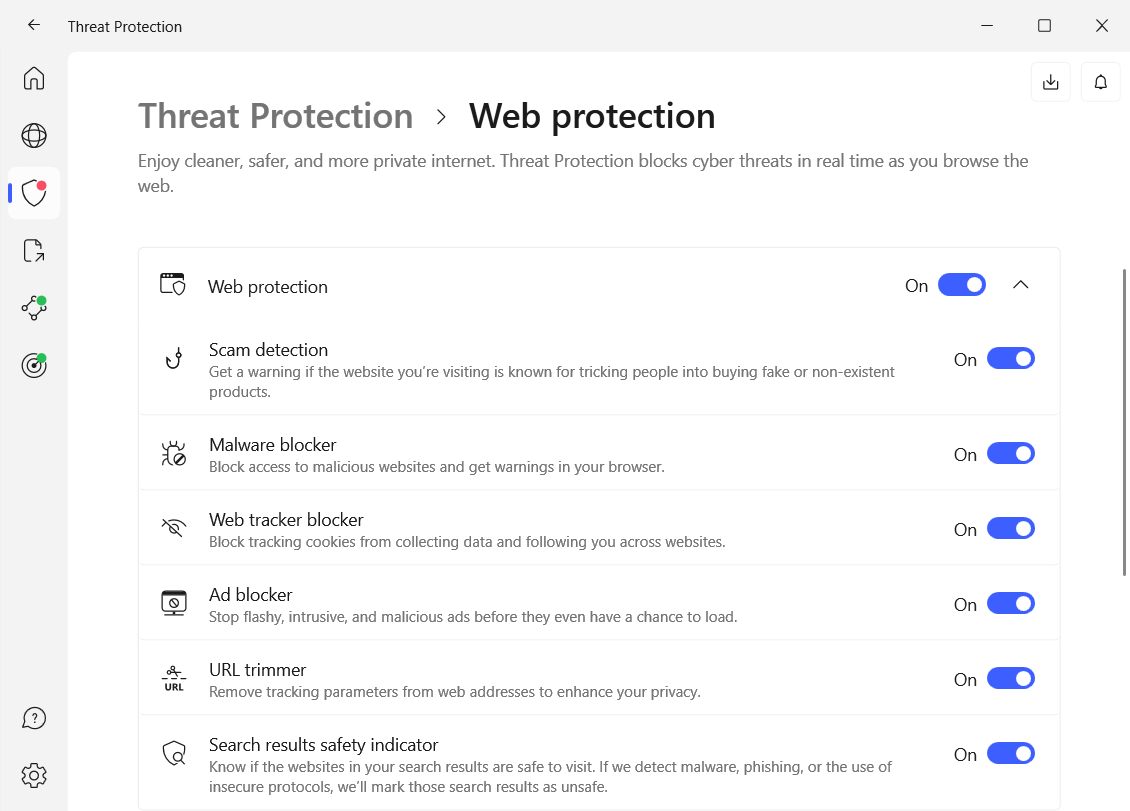This screenshot has width=1130, height=811.
Task: Open the notifications bell icon
Action: pos(1101,82)
